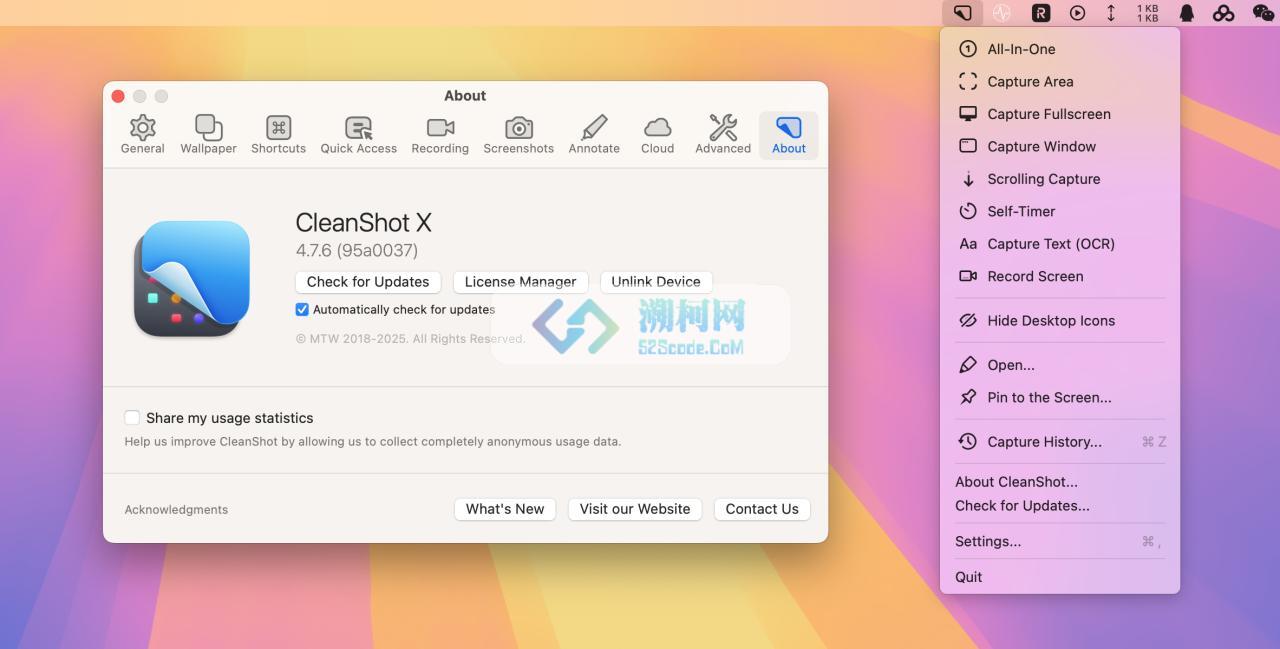Open the General preferences tab
This screenshot has height=649, width=1280.
142,135
